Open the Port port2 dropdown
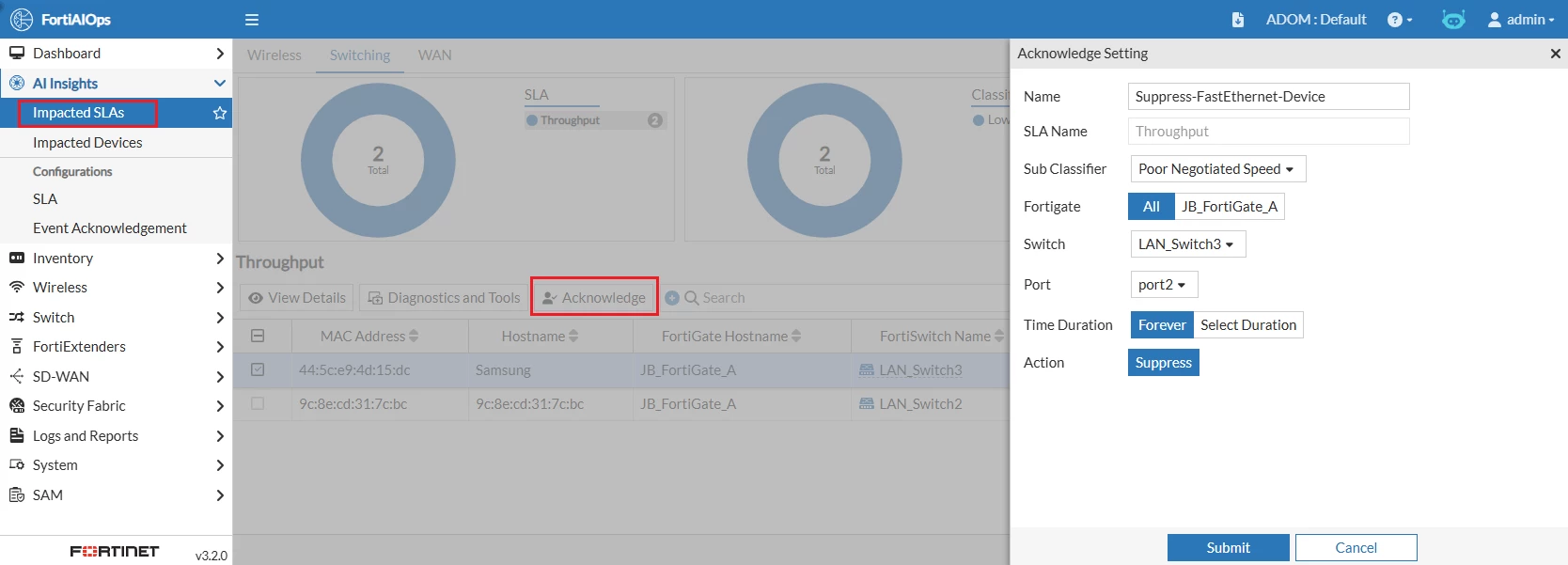 [x=1164, y=285]
